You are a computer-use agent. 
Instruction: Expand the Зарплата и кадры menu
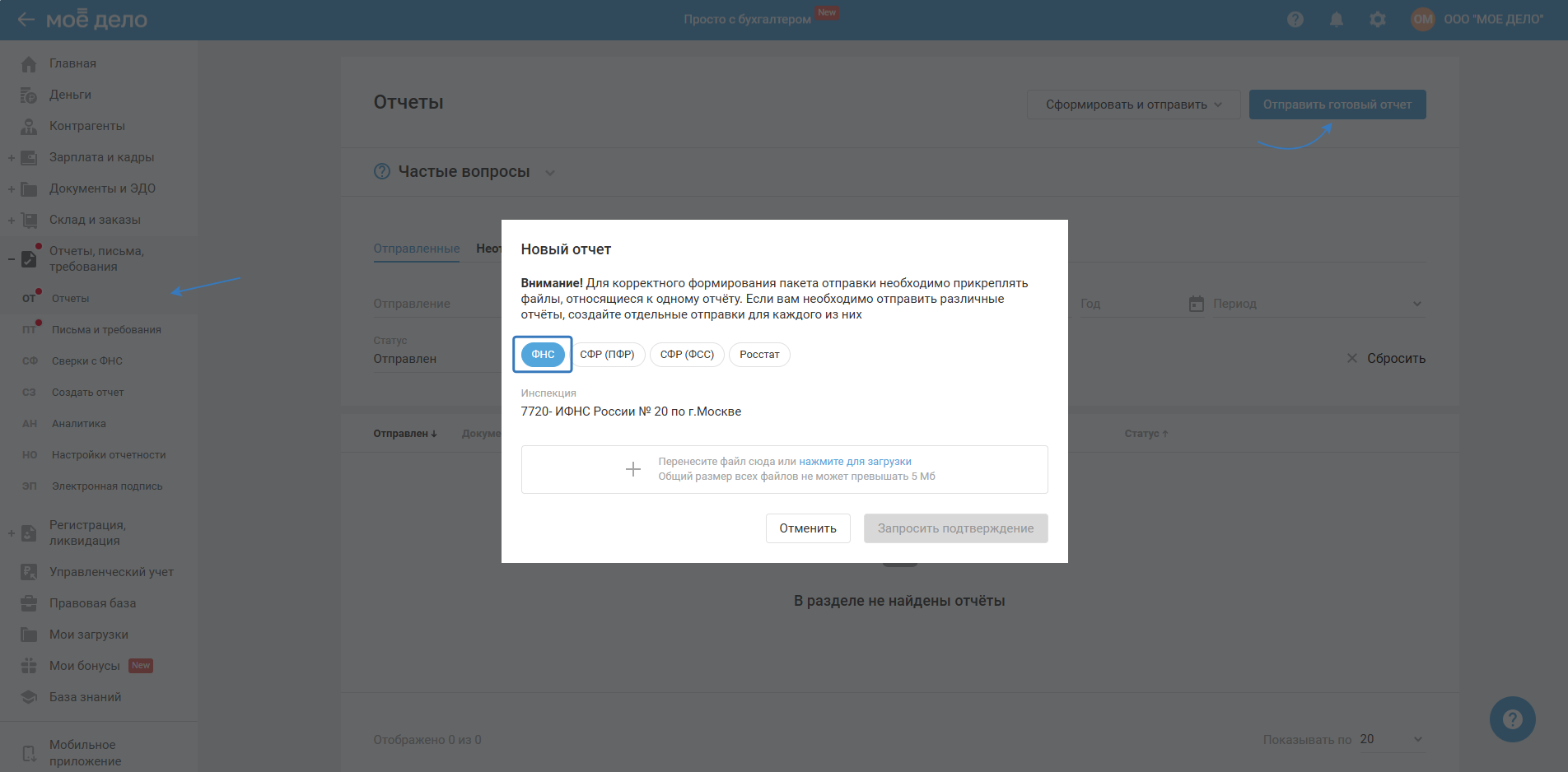click(12, 157)
